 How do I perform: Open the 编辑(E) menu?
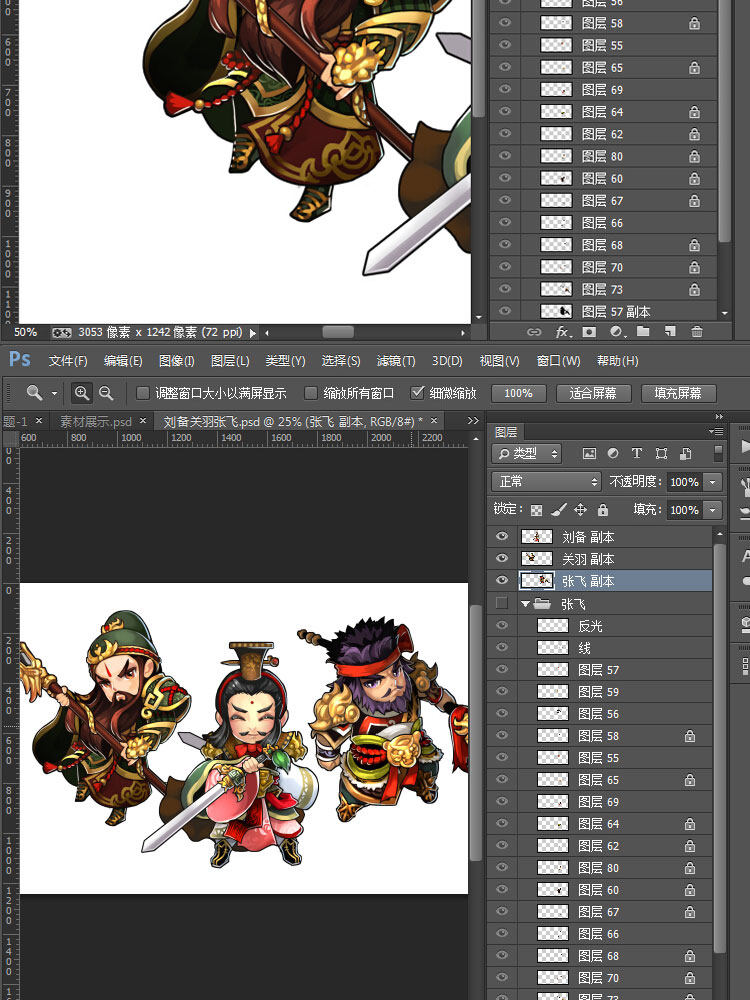click(123, 361)
